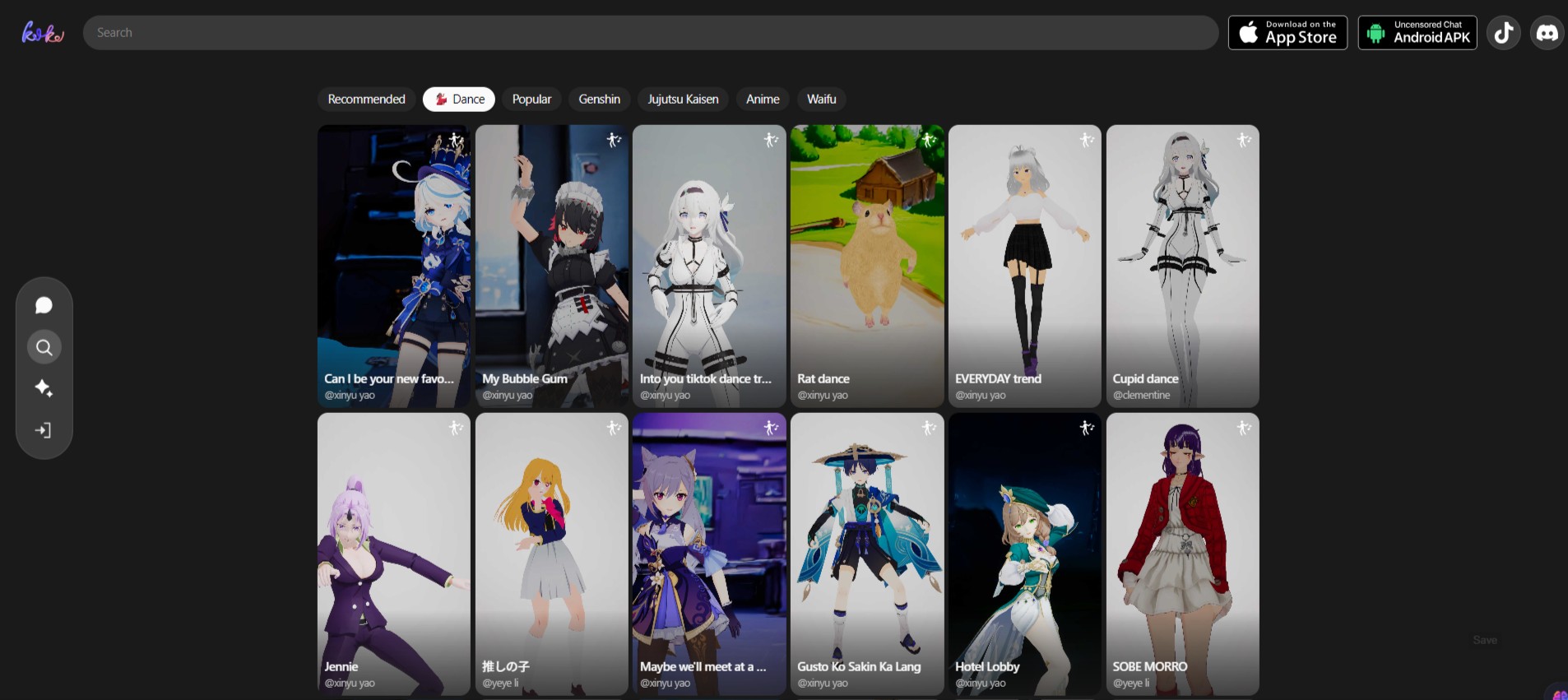Select the Recommended category tab
The height and width of the screenshot is (700, 1568).
coord(367,99)
